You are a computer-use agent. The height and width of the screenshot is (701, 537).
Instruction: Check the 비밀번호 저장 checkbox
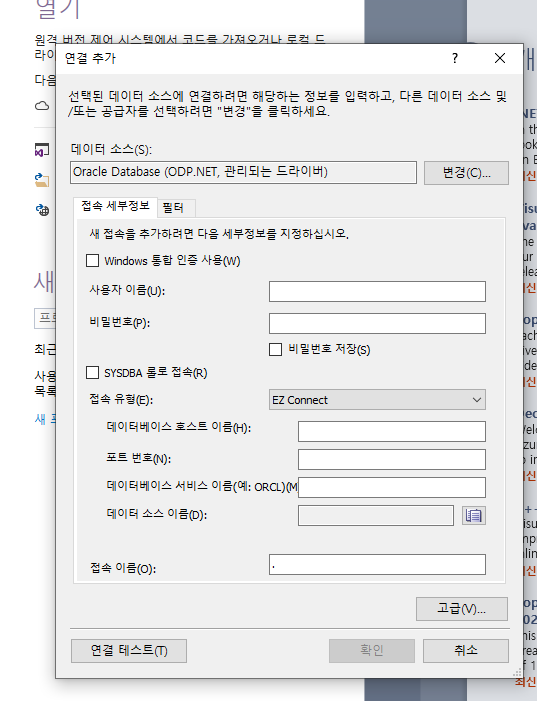[275, 349]
